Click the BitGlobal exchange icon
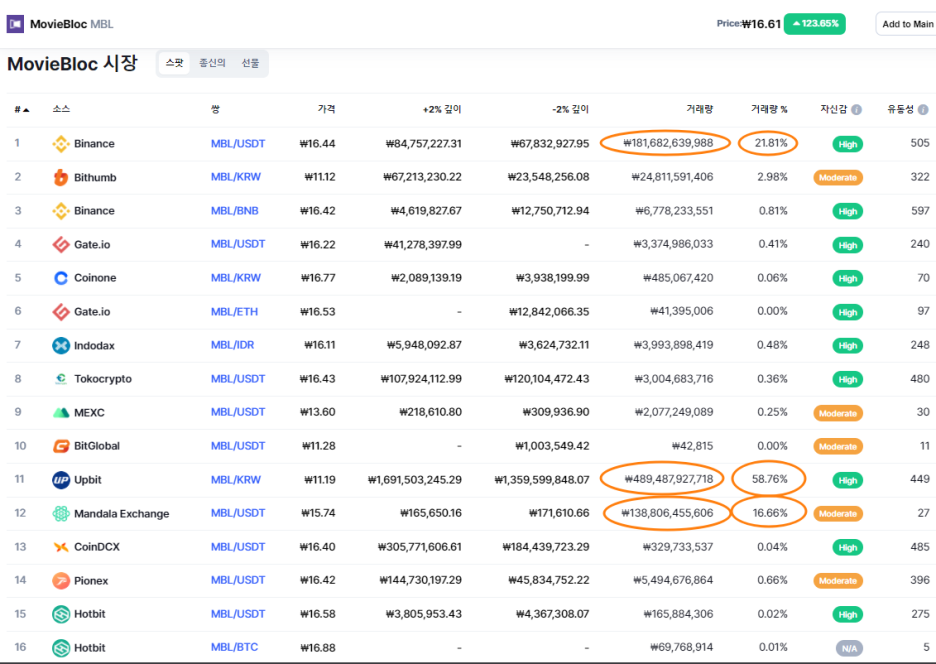Image resolution: width=936 pixels, height=664 pixels. click(x=61, y=446)
